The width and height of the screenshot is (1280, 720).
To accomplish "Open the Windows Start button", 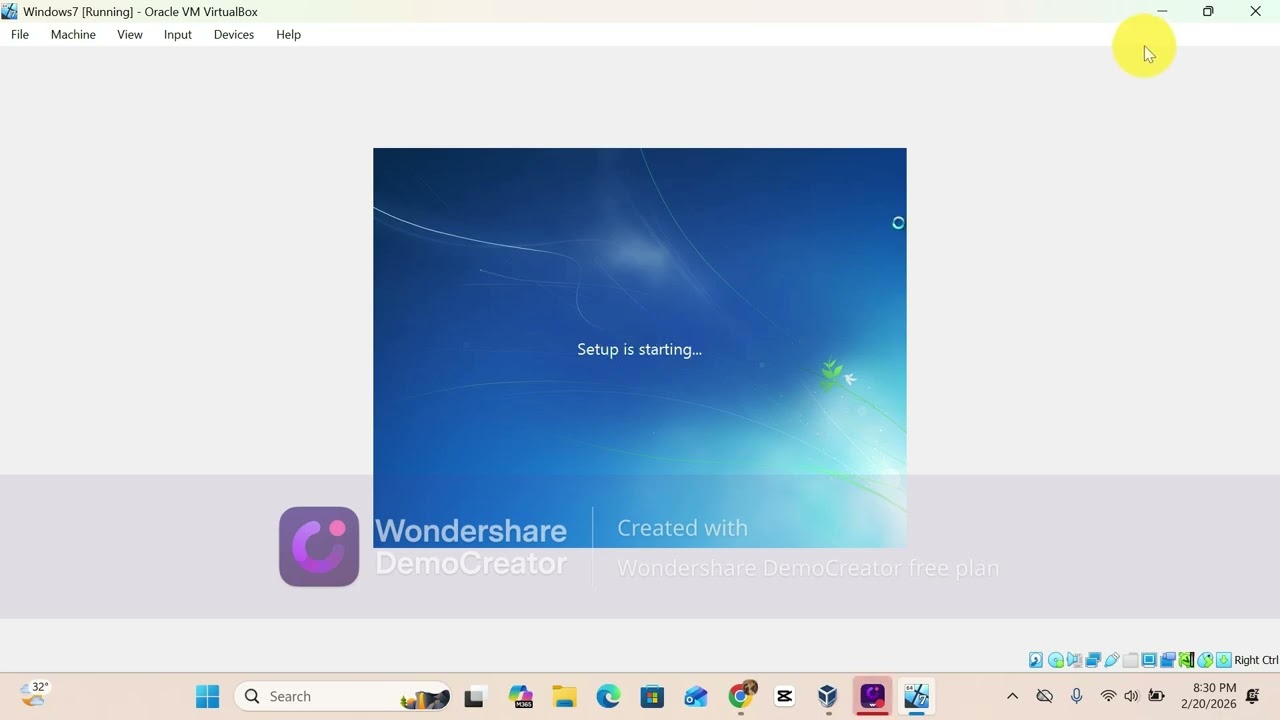I will pos(207,696).
